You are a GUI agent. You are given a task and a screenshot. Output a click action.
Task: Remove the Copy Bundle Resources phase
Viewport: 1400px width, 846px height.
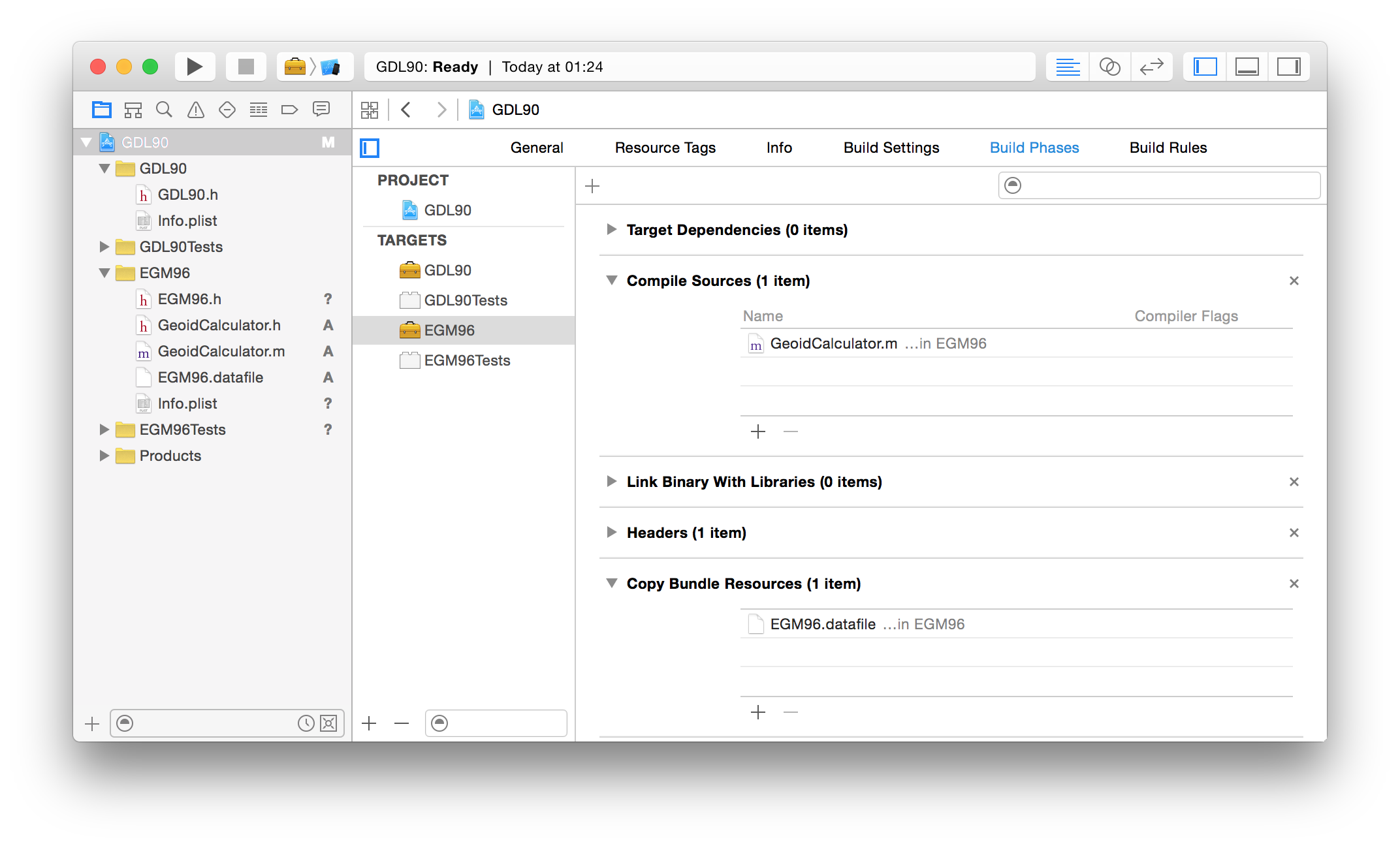tap(1294, 584)
